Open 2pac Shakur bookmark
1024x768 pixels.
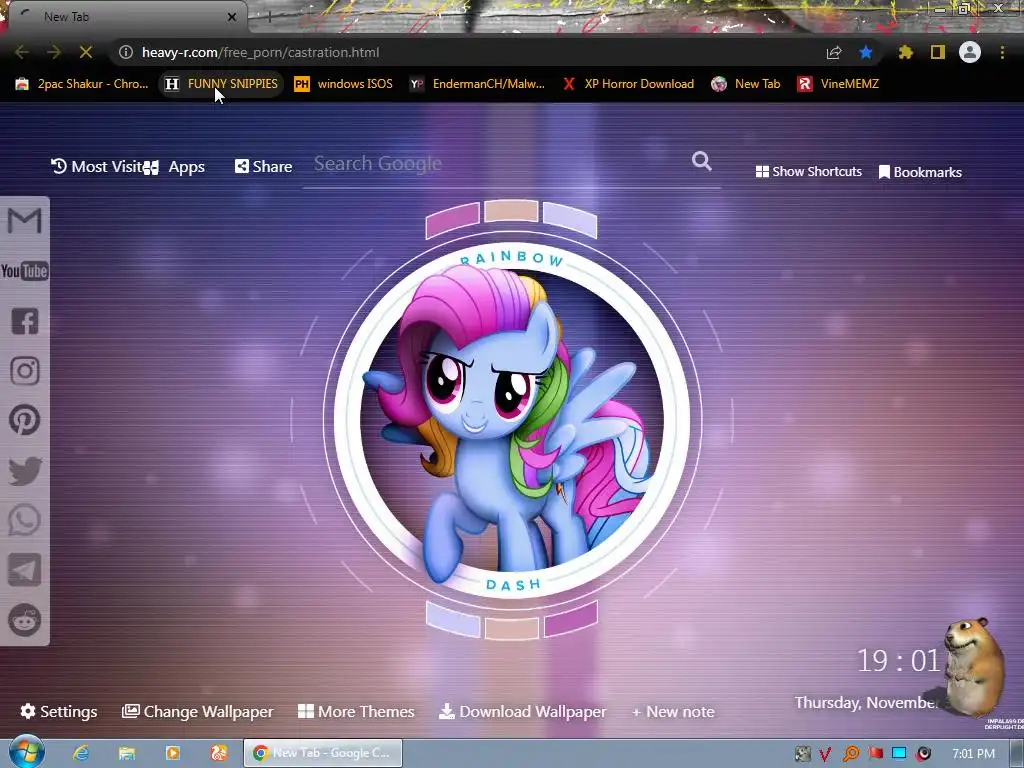[82, 84]
